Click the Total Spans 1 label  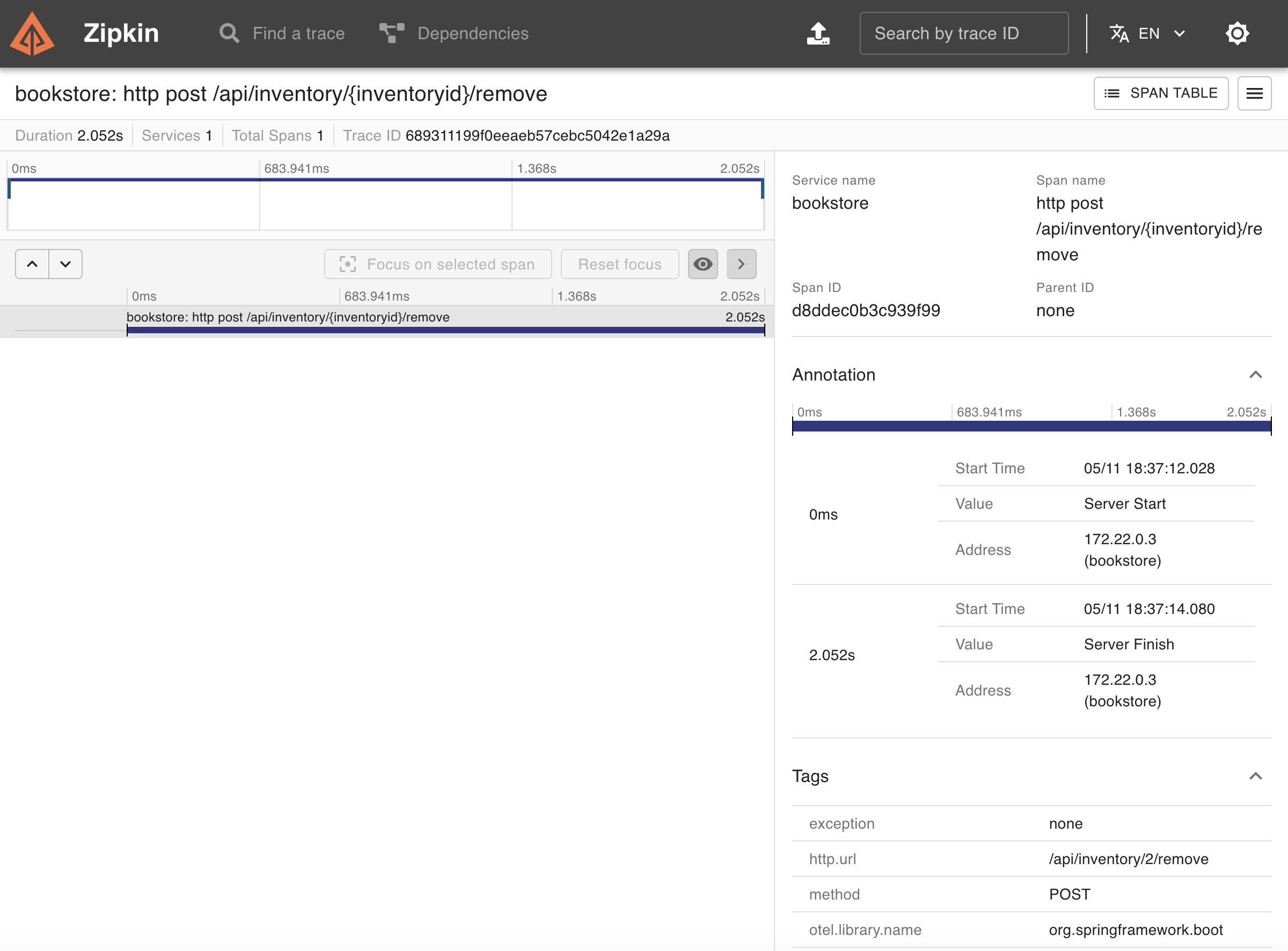(x=277, y=136)
